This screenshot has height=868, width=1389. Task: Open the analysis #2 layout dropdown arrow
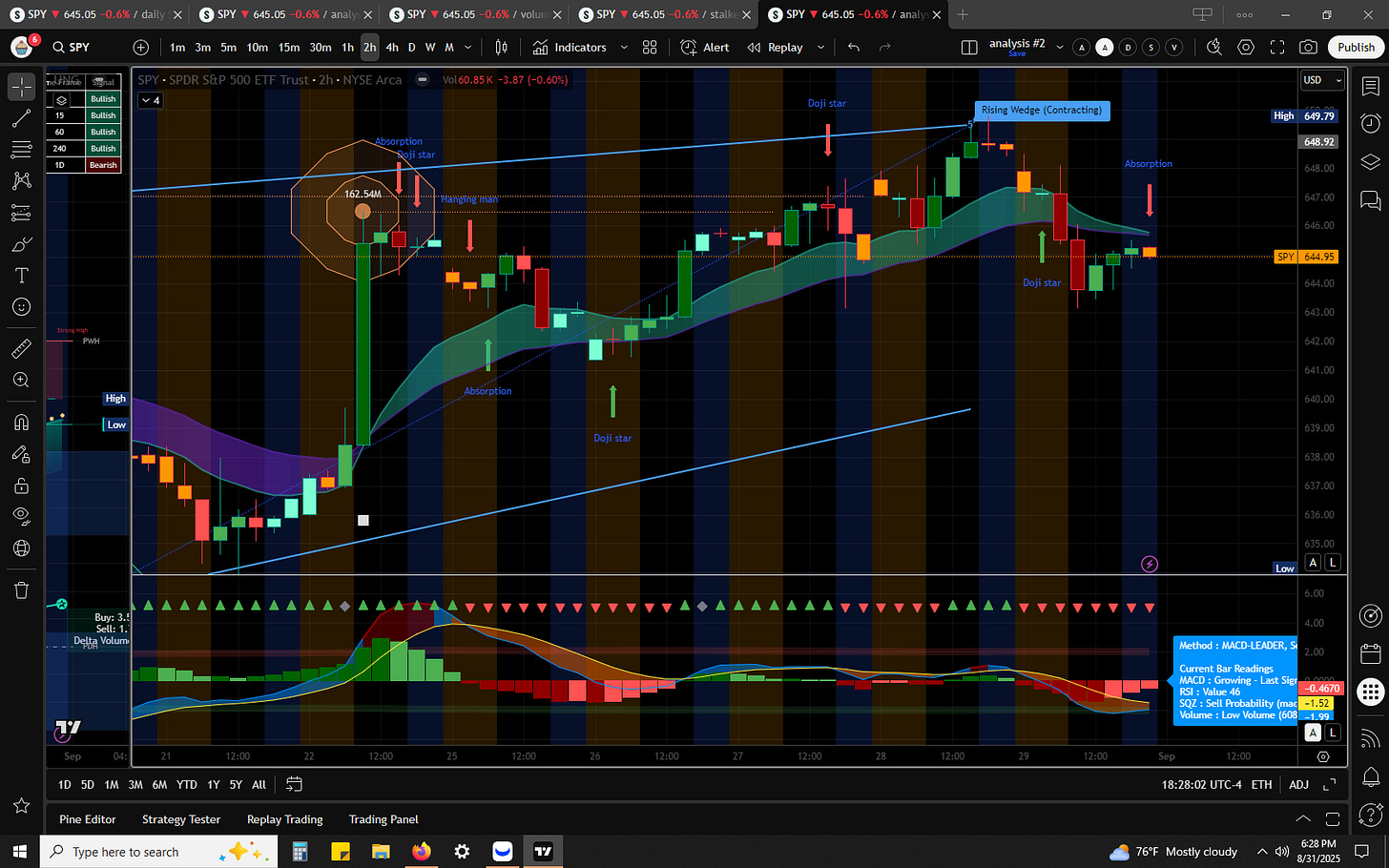(1059, 47)
